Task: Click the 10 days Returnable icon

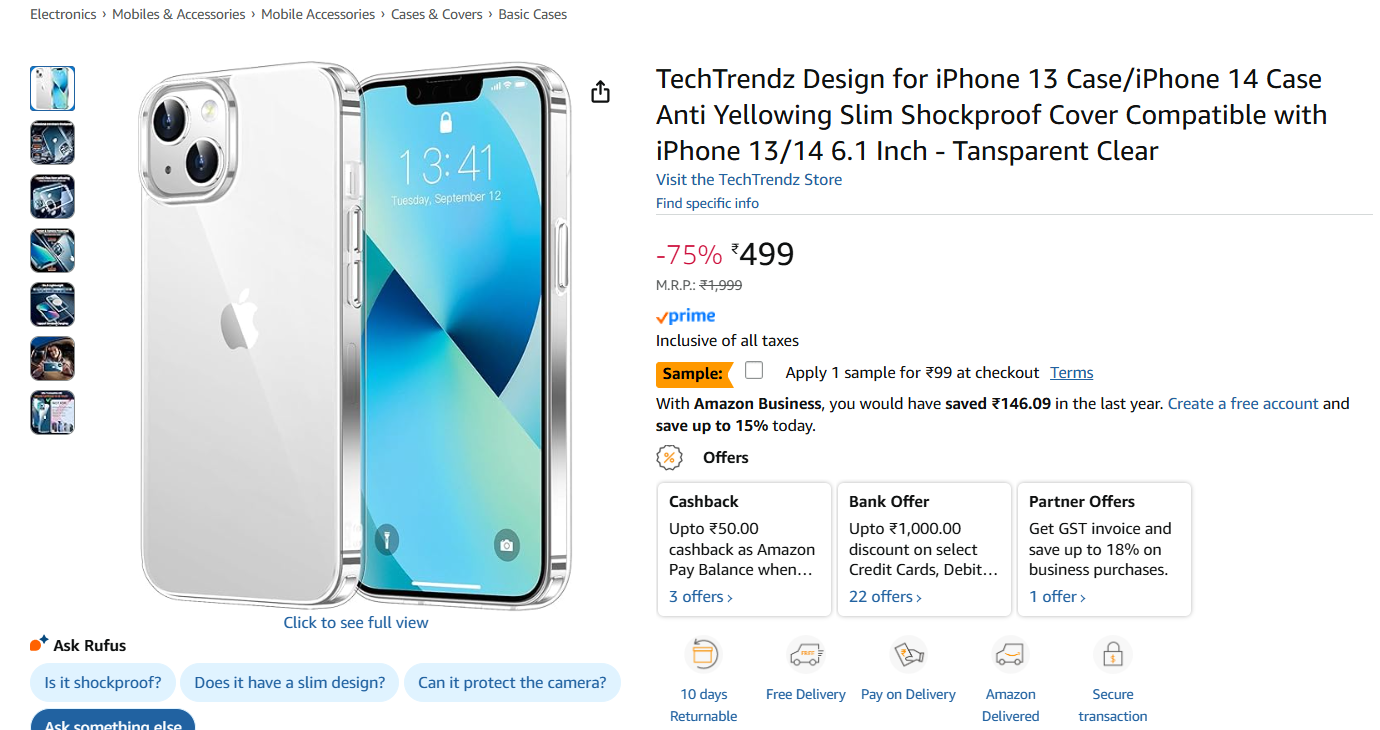Action: [703, 655]
